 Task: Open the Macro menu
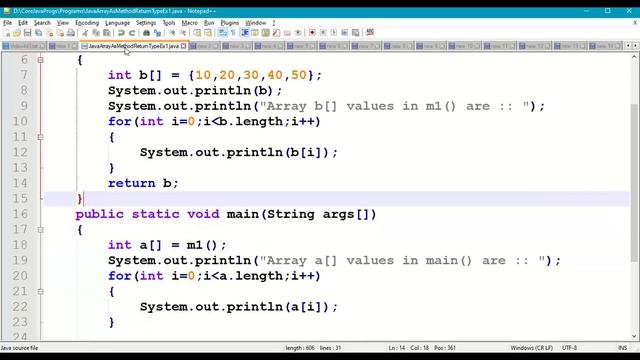click(189, 23)
